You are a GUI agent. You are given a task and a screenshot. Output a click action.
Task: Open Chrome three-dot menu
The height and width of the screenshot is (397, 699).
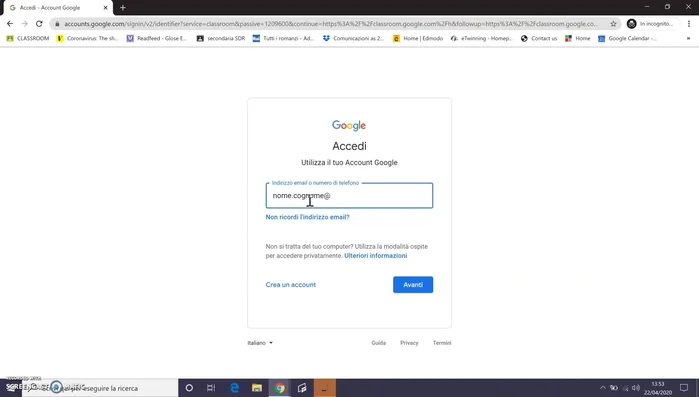[x=689, y=24]
